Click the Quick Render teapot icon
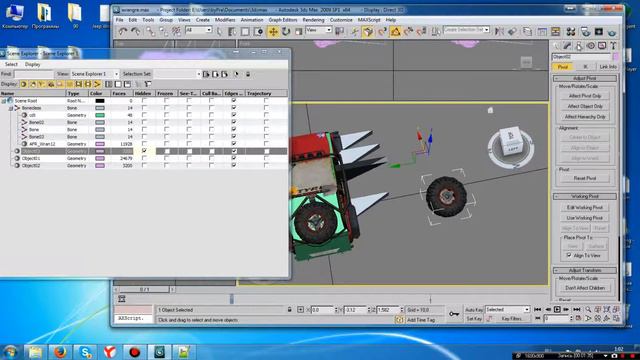Image resolution: width=640 pixels, height=360 pixels. pyautogui.click(x=611, y=32)
